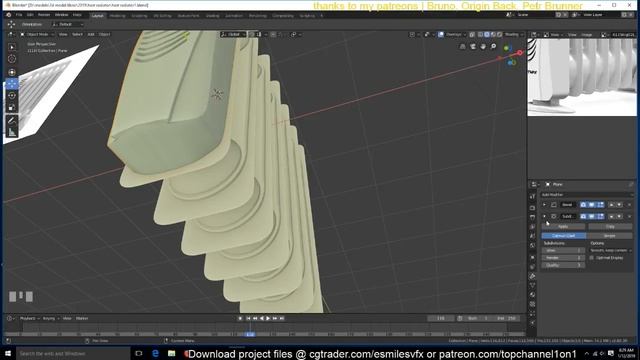Remove the Subdivision modifier with its X
The width and height of the screenshot is (640, 360).
click(629, 216)
